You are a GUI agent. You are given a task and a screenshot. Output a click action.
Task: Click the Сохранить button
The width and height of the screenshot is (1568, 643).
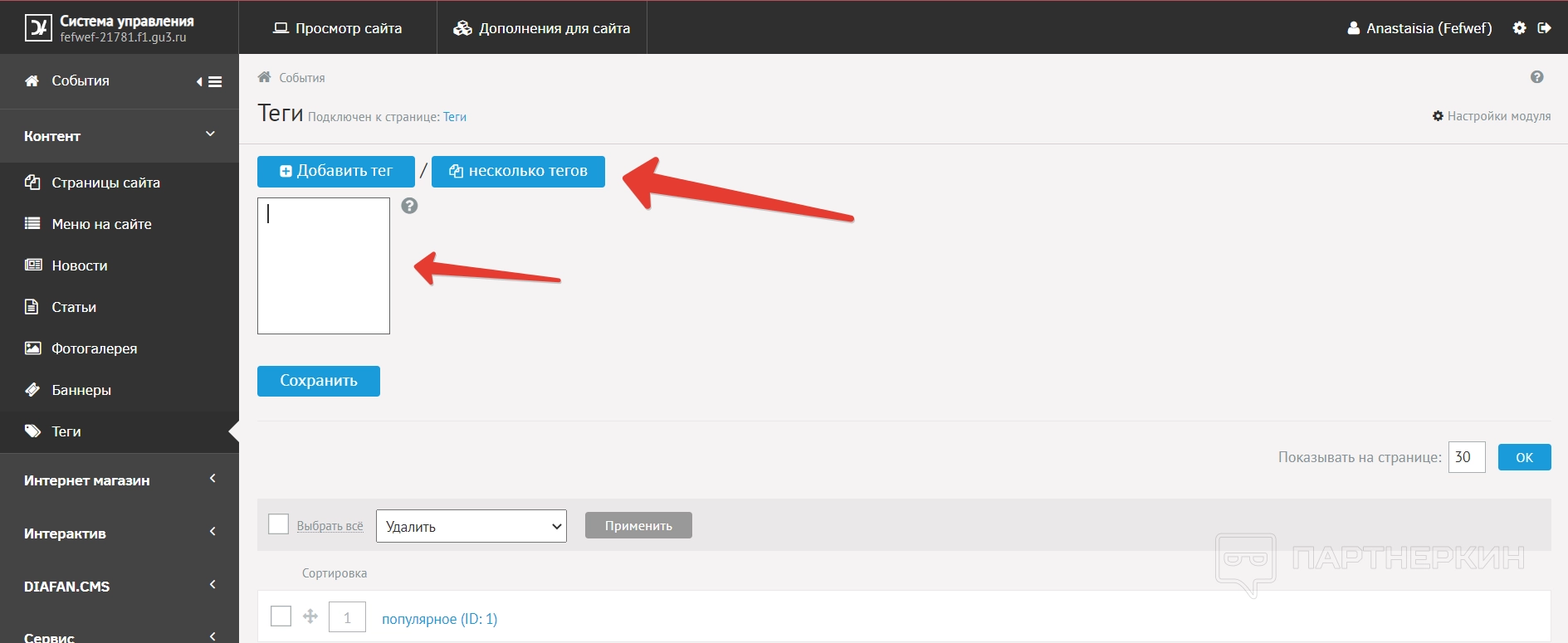319,381
